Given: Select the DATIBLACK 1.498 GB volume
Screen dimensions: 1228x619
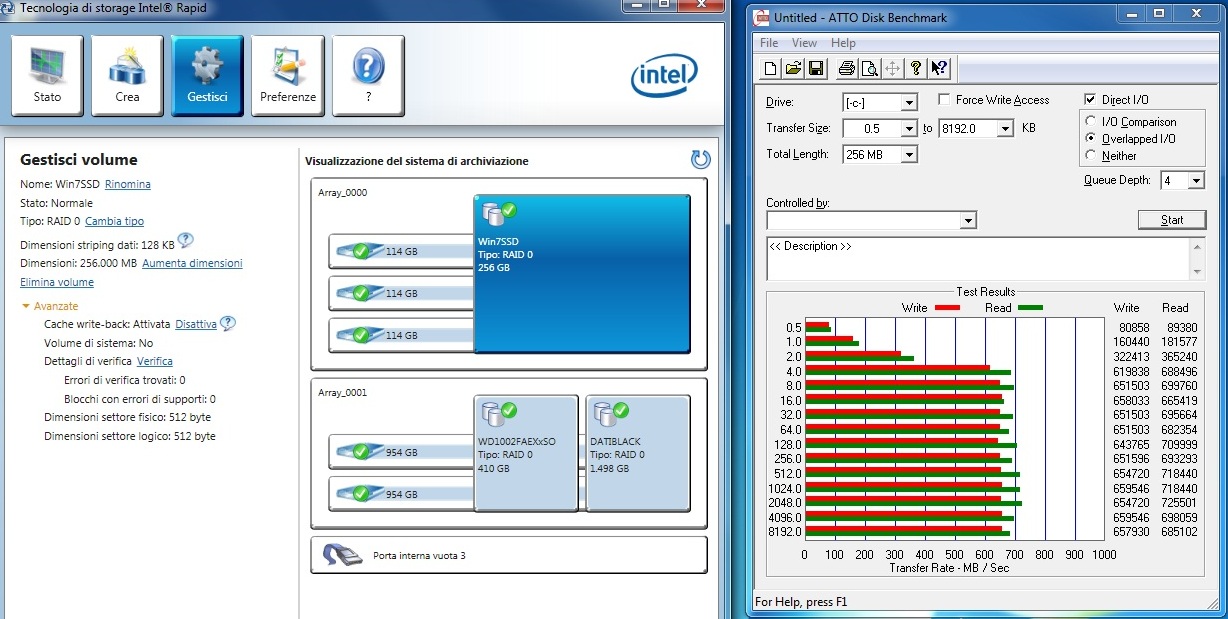Looking at the screenshot, I should [x=637, y=453].
